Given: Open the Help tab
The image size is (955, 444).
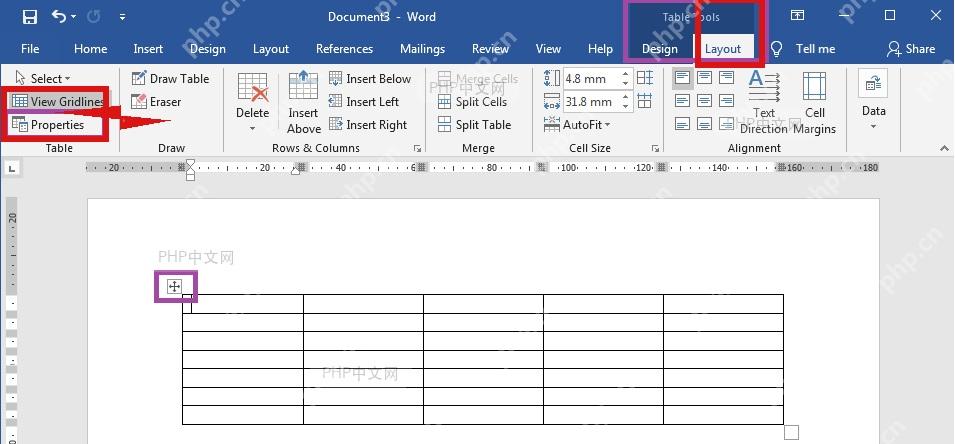Looking at the screenshot, I should pyautogui.click(x=600, y=49).
